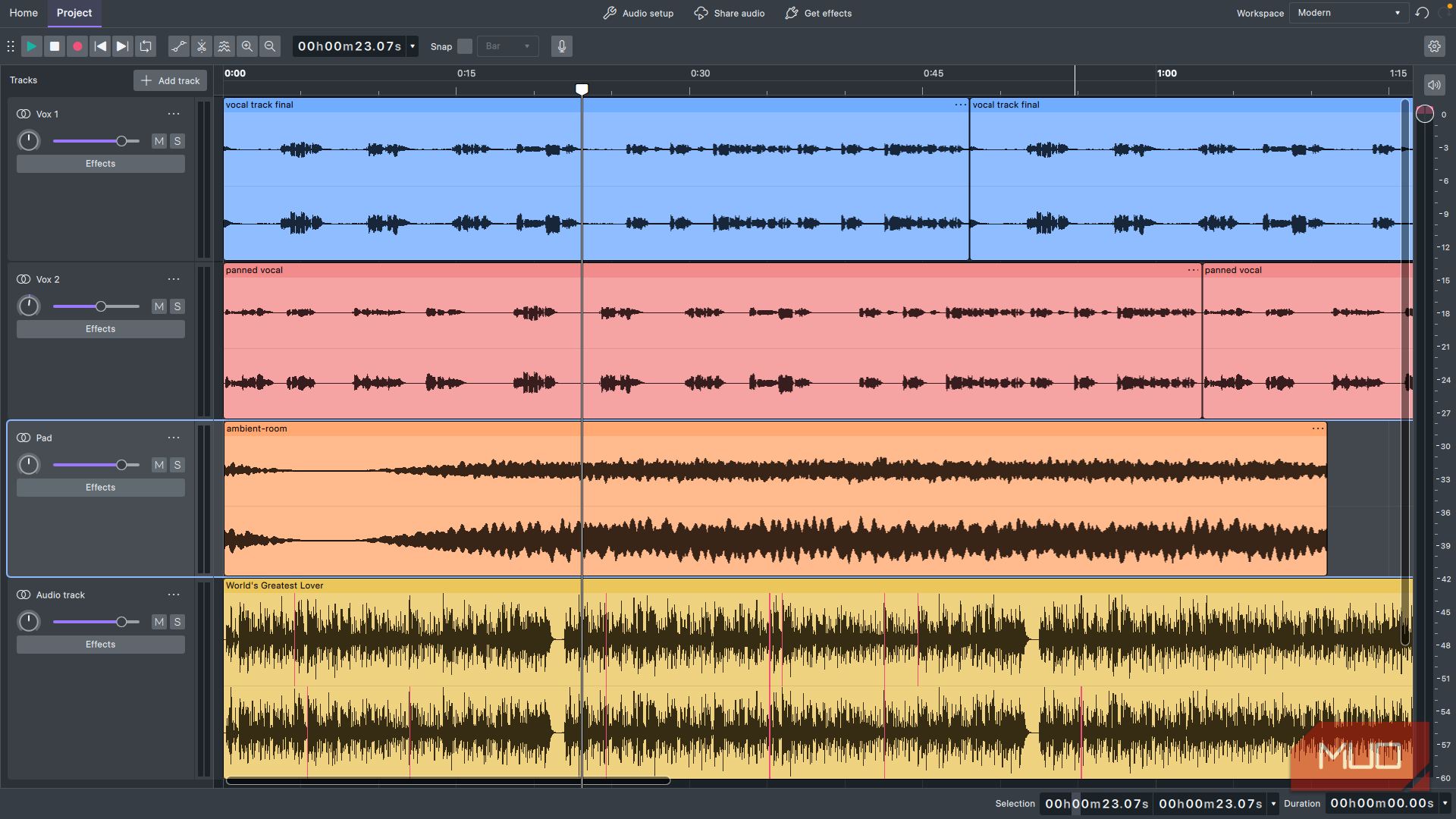Viewport: 1456px width, 819px height.
Task: Click the playhead marker on ruler
Action: click(x=582, y=89)
